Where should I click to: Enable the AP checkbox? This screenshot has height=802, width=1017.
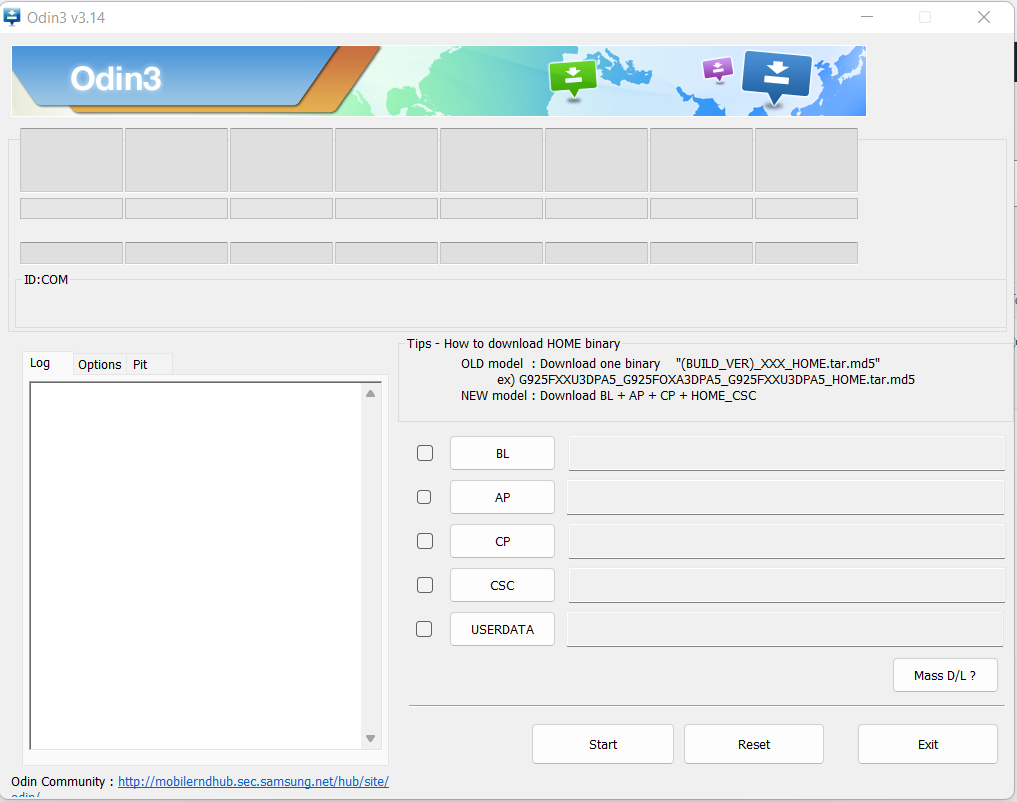point(424,497)
